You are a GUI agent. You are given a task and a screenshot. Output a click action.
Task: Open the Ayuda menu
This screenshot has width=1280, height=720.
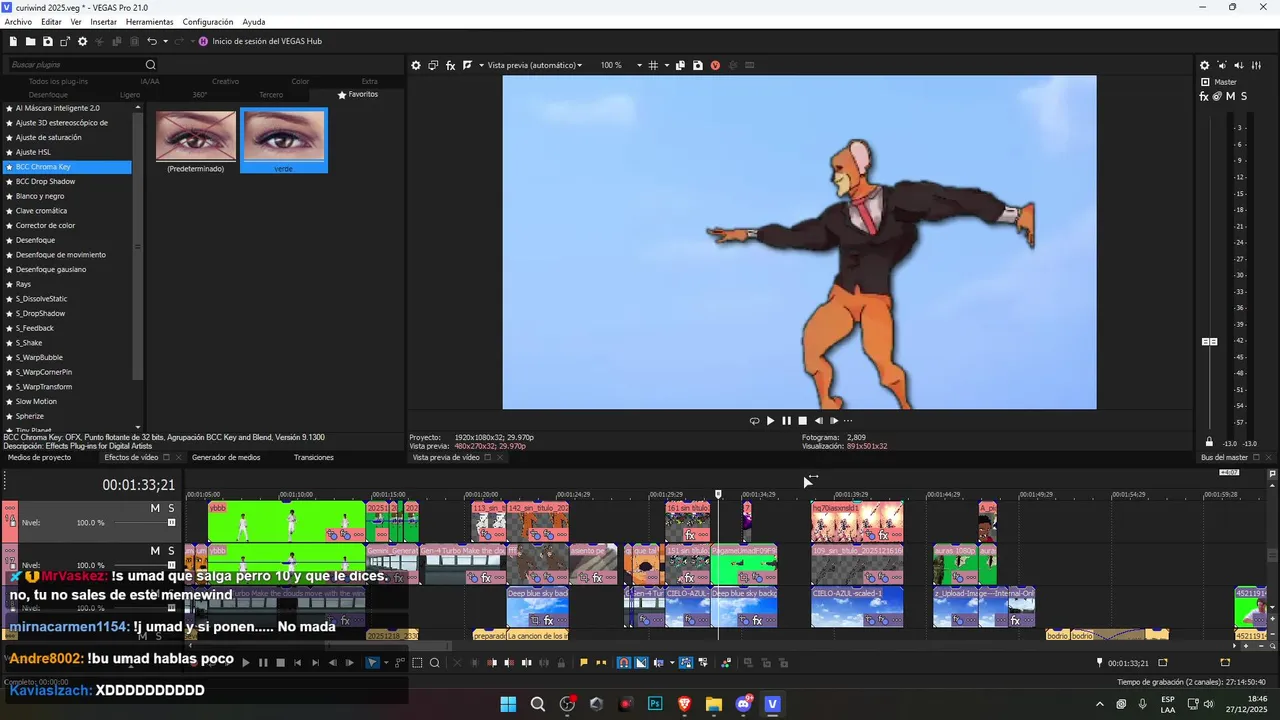click(254, 21)
